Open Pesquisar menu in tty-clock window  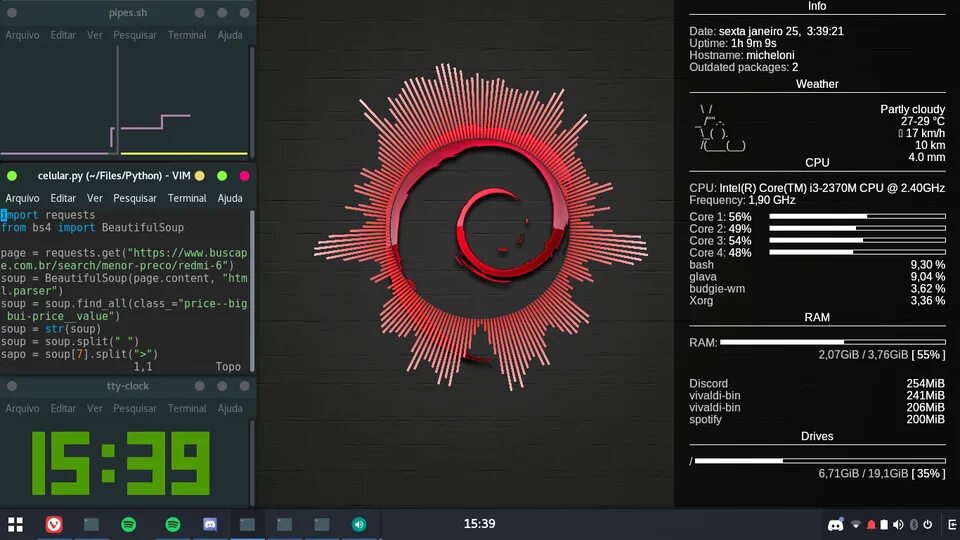pos(135,408)
